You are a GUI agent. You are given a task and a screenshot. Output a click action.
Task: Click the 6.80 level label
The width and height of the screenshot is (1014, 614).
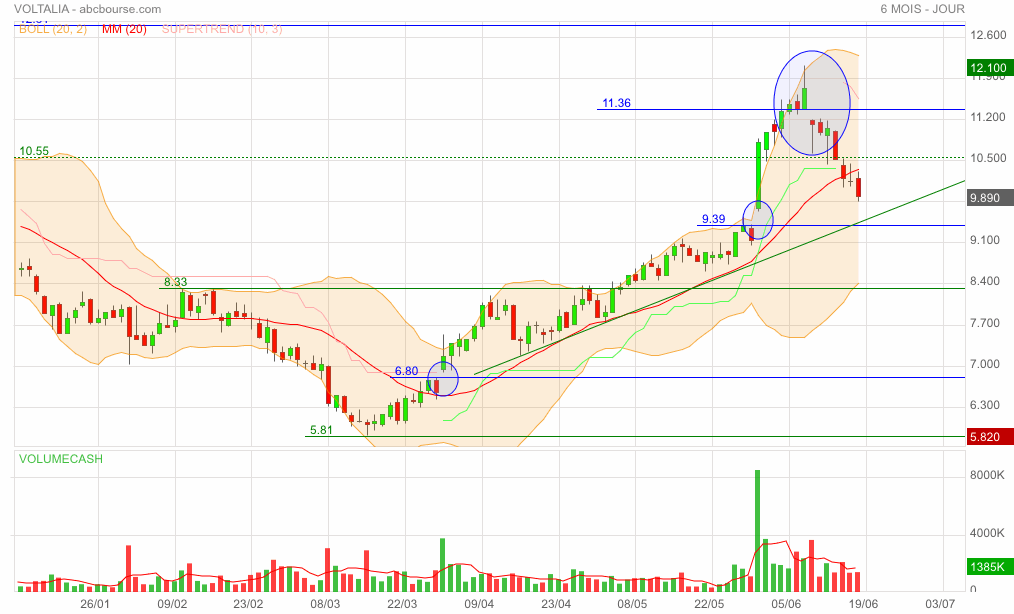pyautogui.click(x=406, y=371)
